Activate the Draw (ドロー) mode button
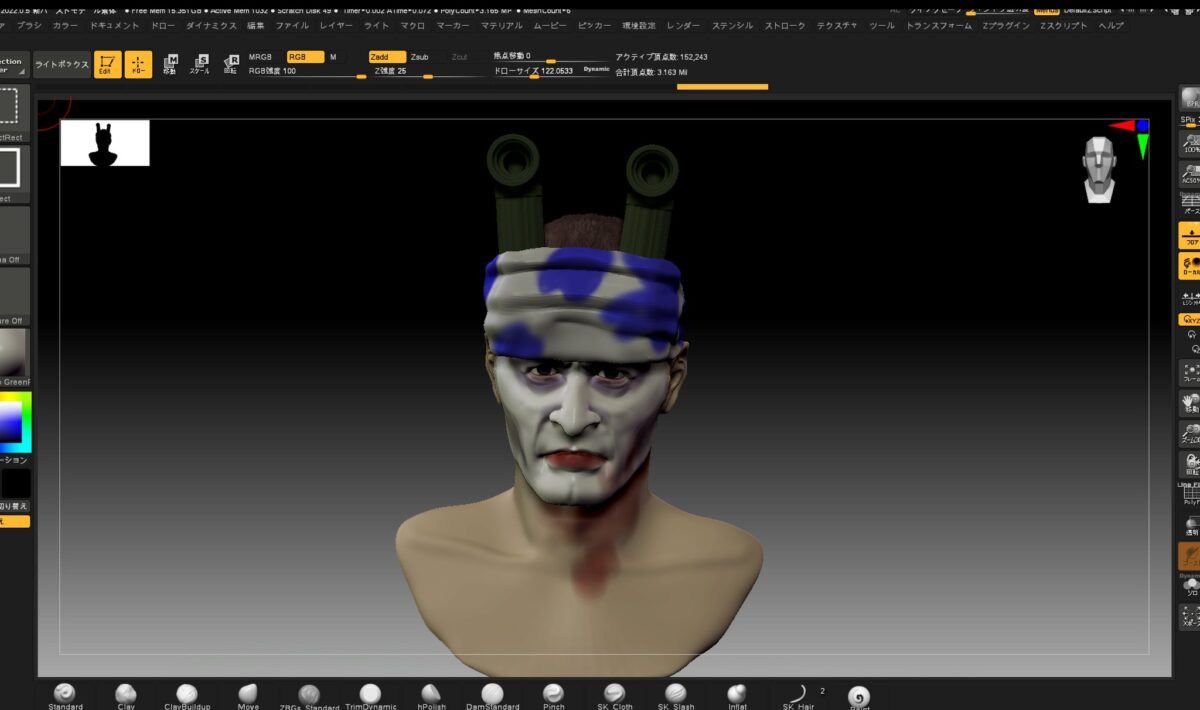Screen dimensions: 1200x710 coord(139,64)
